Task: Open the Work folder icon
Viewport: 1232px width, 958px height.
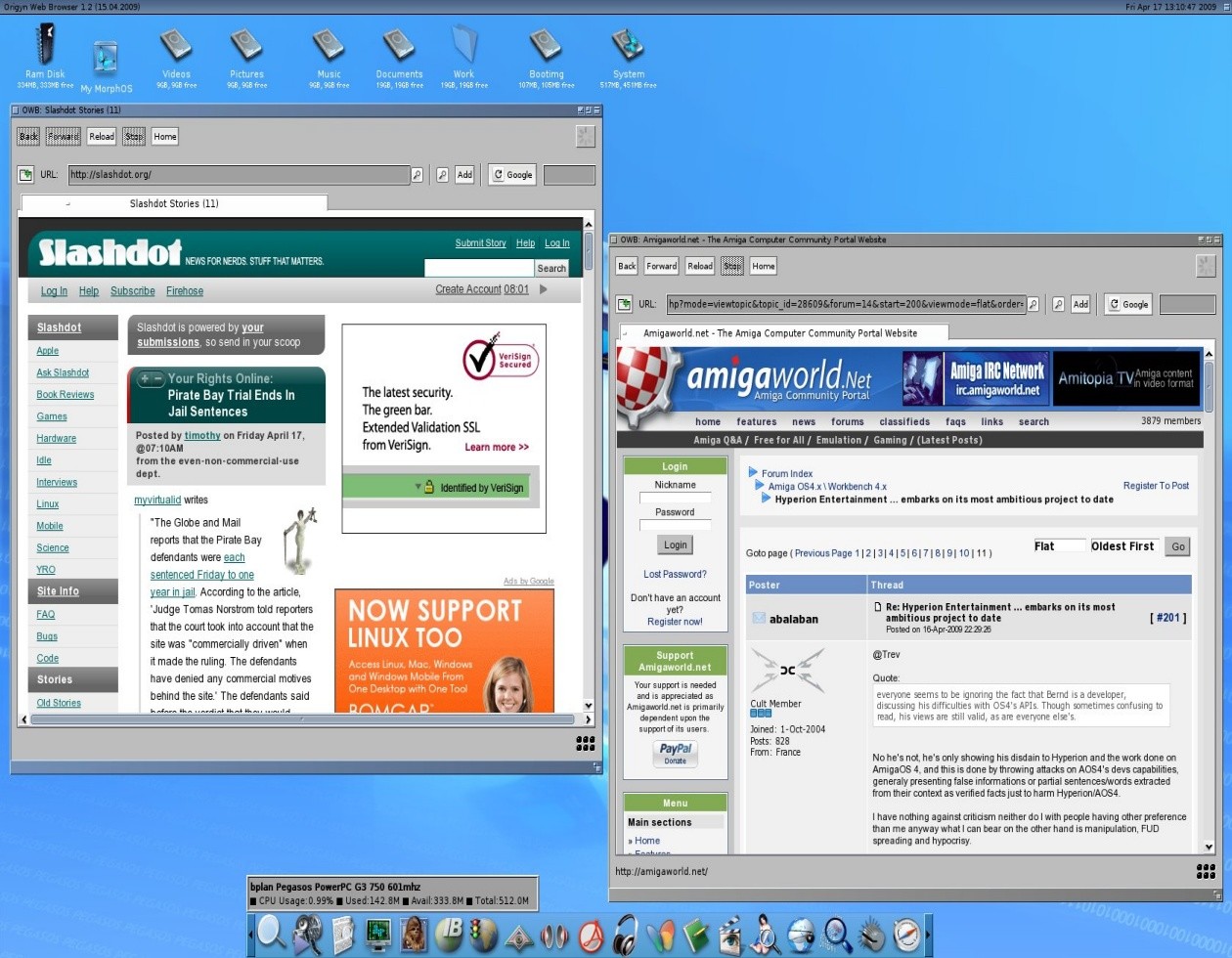Action: pyautogui.click(x=463, y=45)
